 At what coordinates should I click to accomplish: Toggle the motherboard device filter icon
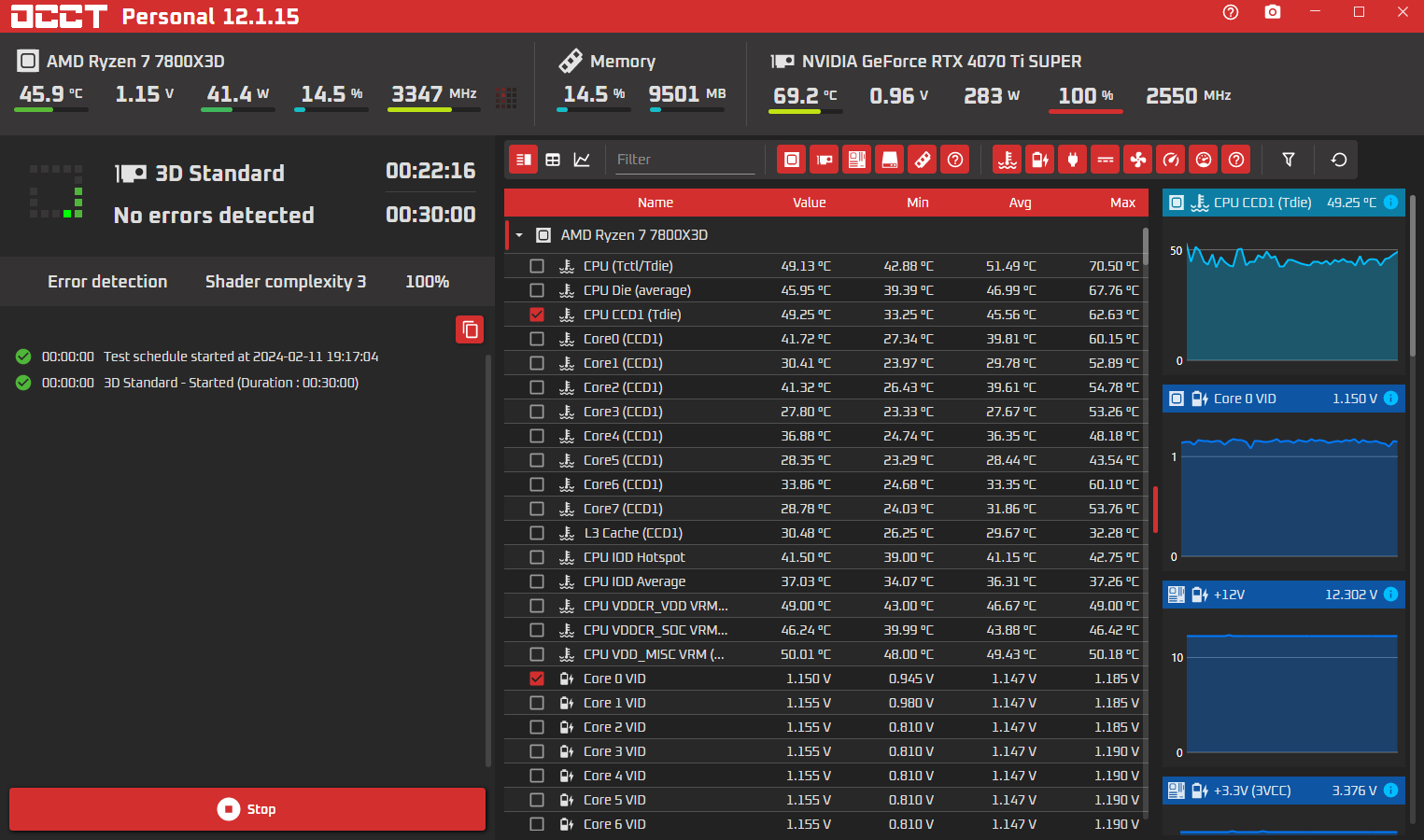[x=857, y=160]
